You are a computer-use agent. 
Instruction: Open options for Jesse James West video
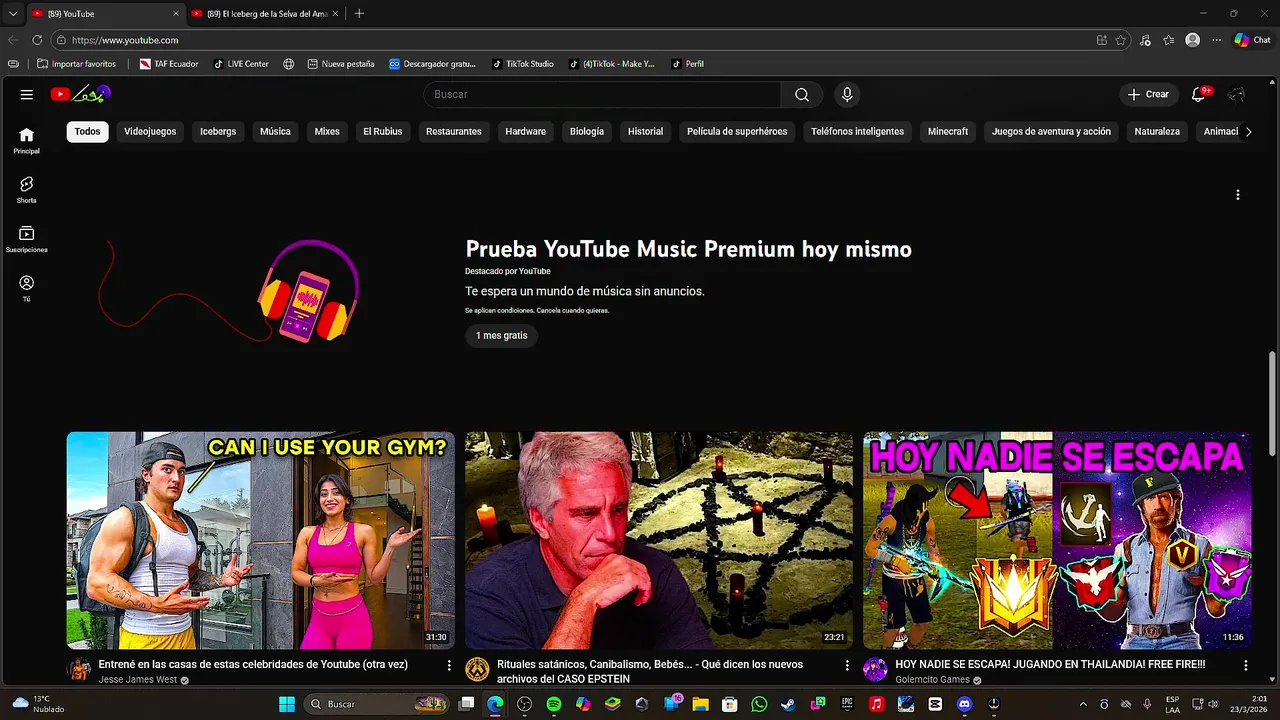(x=448, y=665)
